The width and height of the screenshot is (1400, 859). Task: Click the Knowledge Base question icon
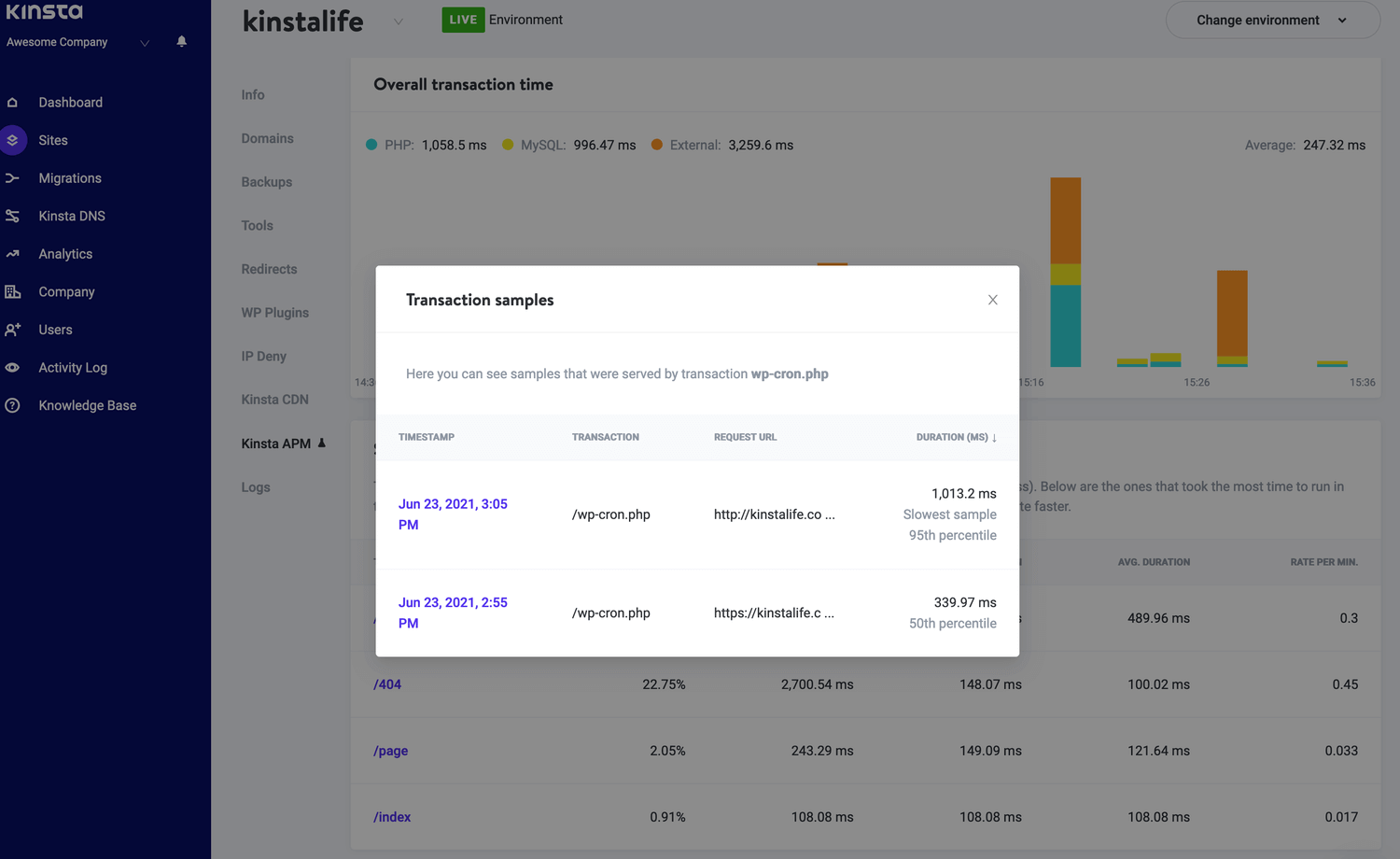click(x=12, y=405)
